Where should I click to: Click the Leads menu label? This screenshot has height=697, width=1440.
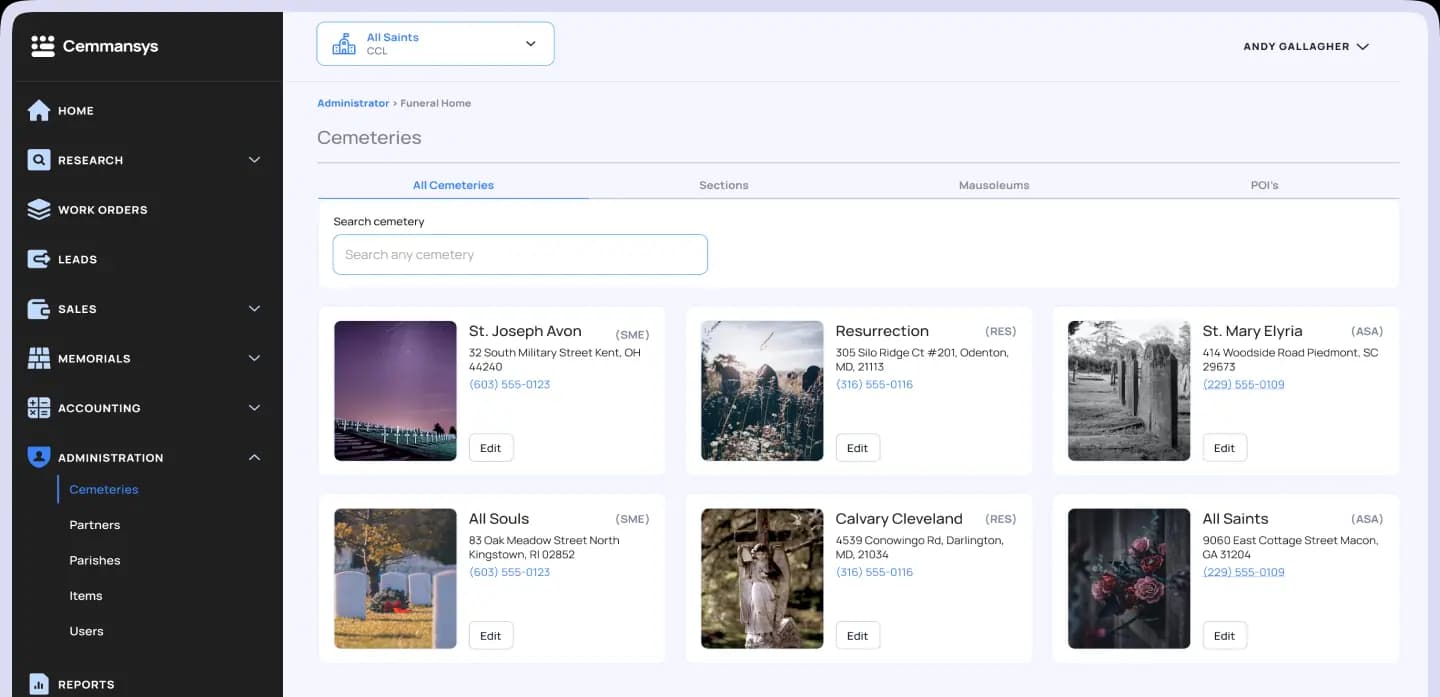(78, 259)
